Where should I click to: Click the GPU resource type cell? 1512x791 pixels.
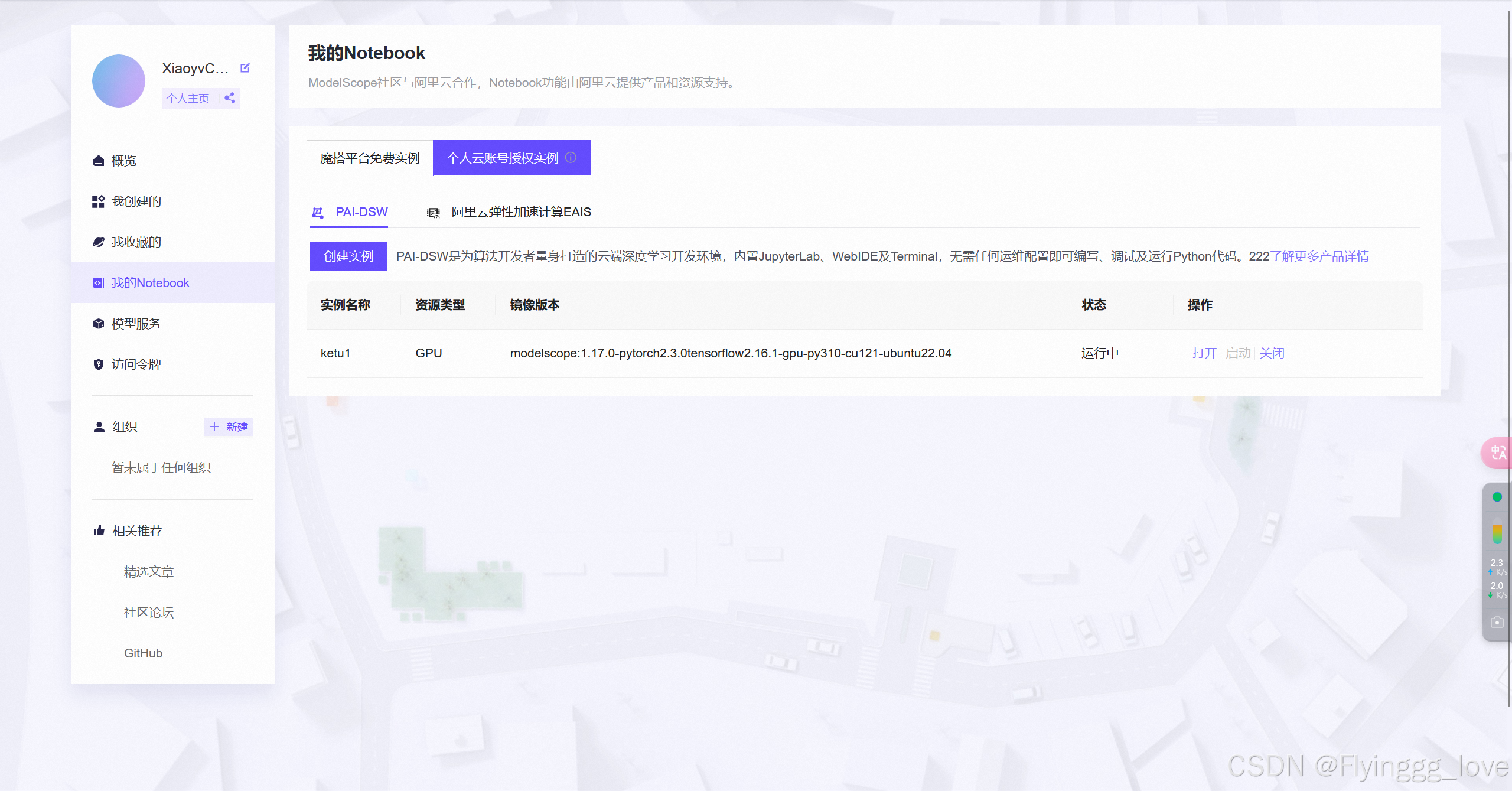[x=429, y=353]
